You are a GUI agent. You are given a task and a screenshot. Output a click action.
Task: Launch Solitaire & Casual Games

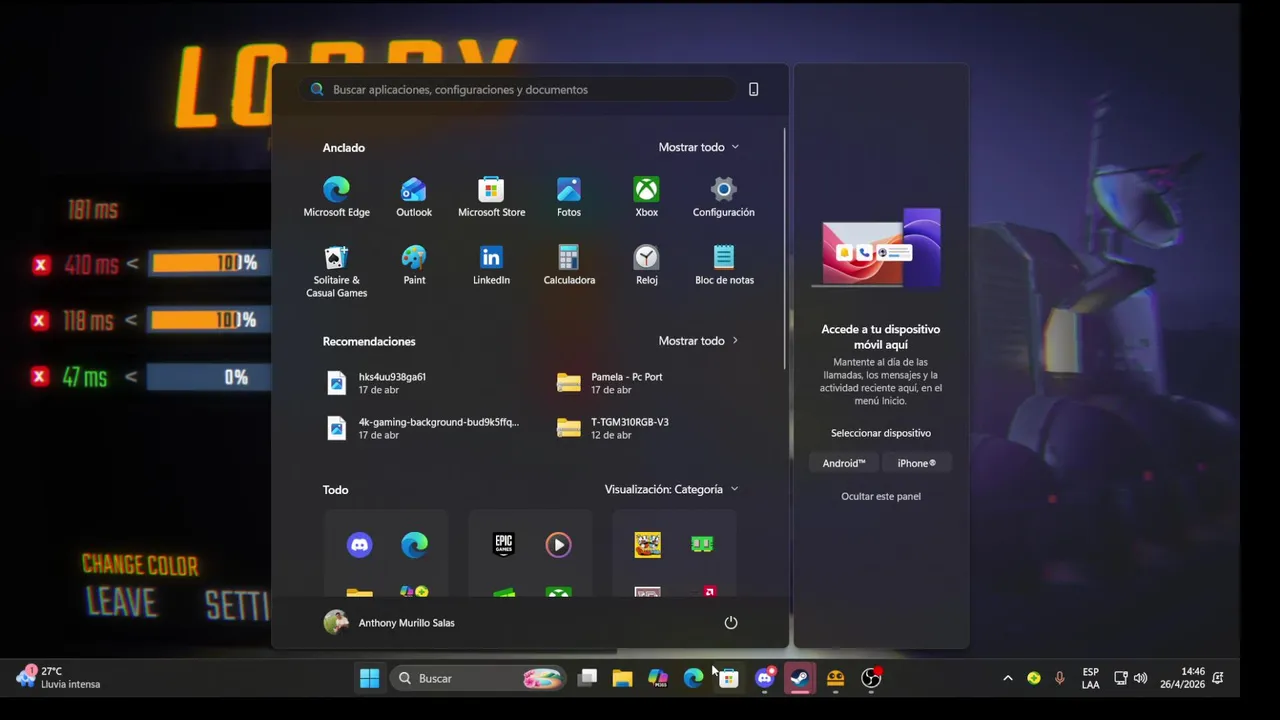click(x=336, y=271)
